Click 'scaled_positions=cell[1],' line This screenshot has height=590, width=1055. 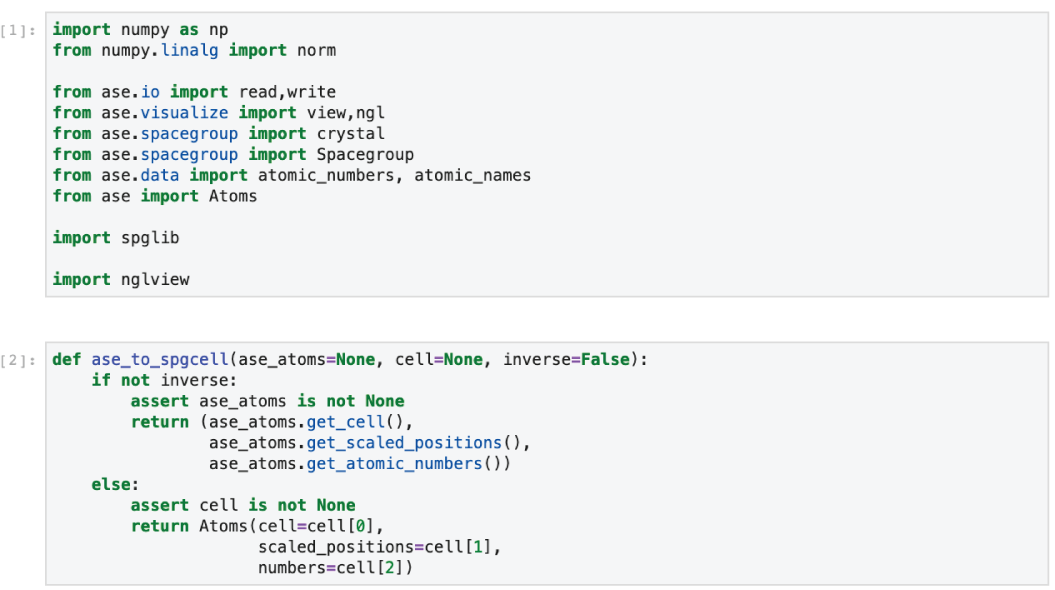(379, 548)
